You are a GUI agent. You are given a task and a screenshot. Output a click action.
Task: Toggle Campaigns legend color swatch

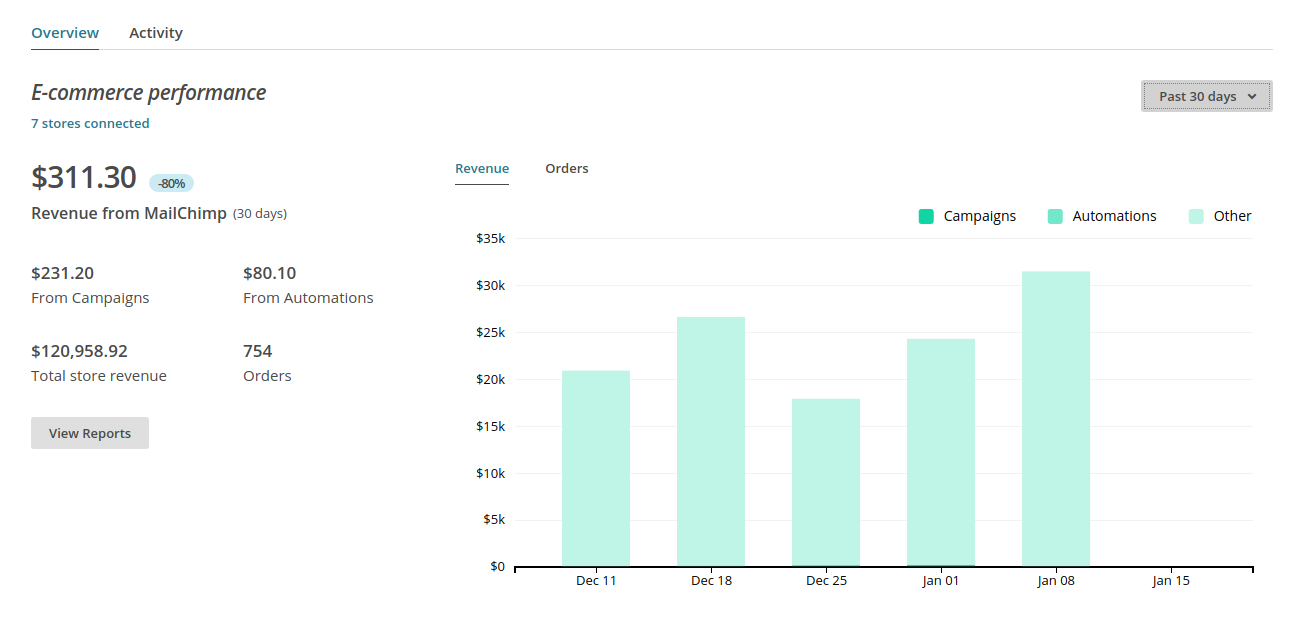(926, 216)
